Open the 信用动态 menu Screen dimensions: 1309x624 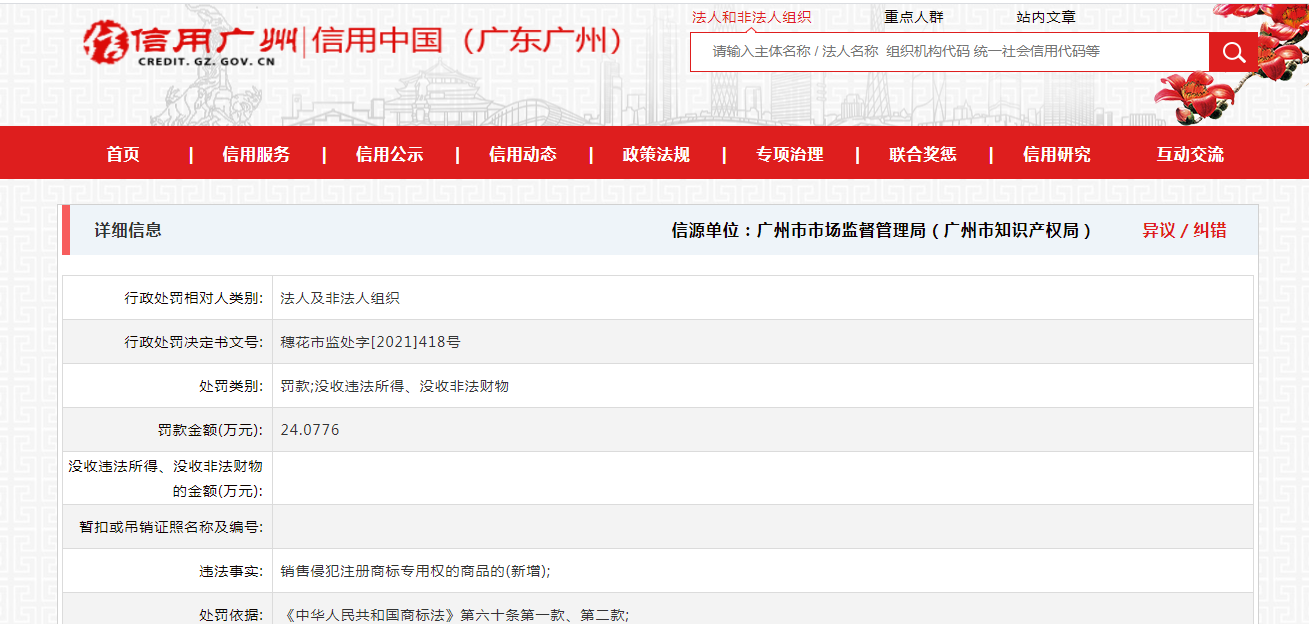pyautogui.click(x=522, y=154)
